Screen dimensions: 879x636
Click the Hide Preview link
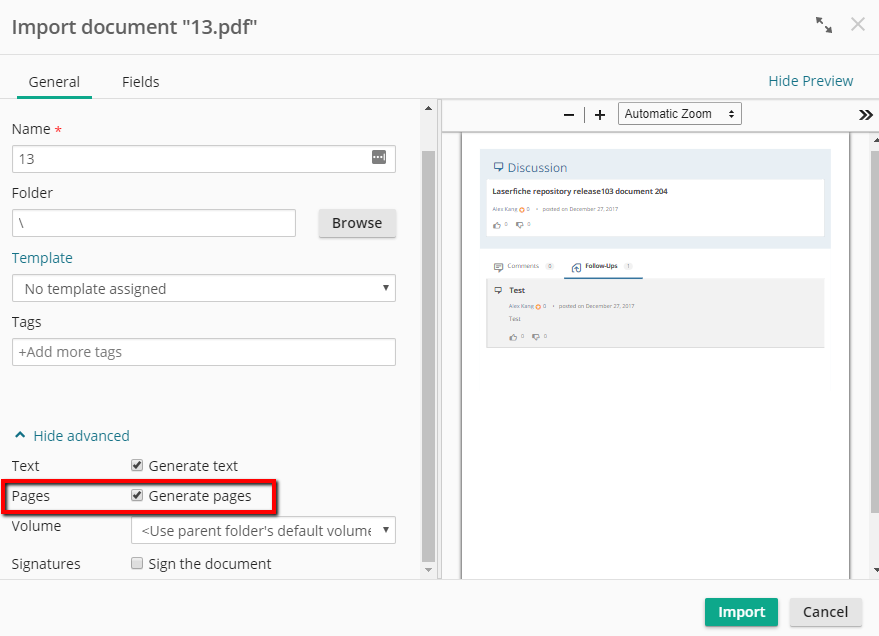click(810, 81)
